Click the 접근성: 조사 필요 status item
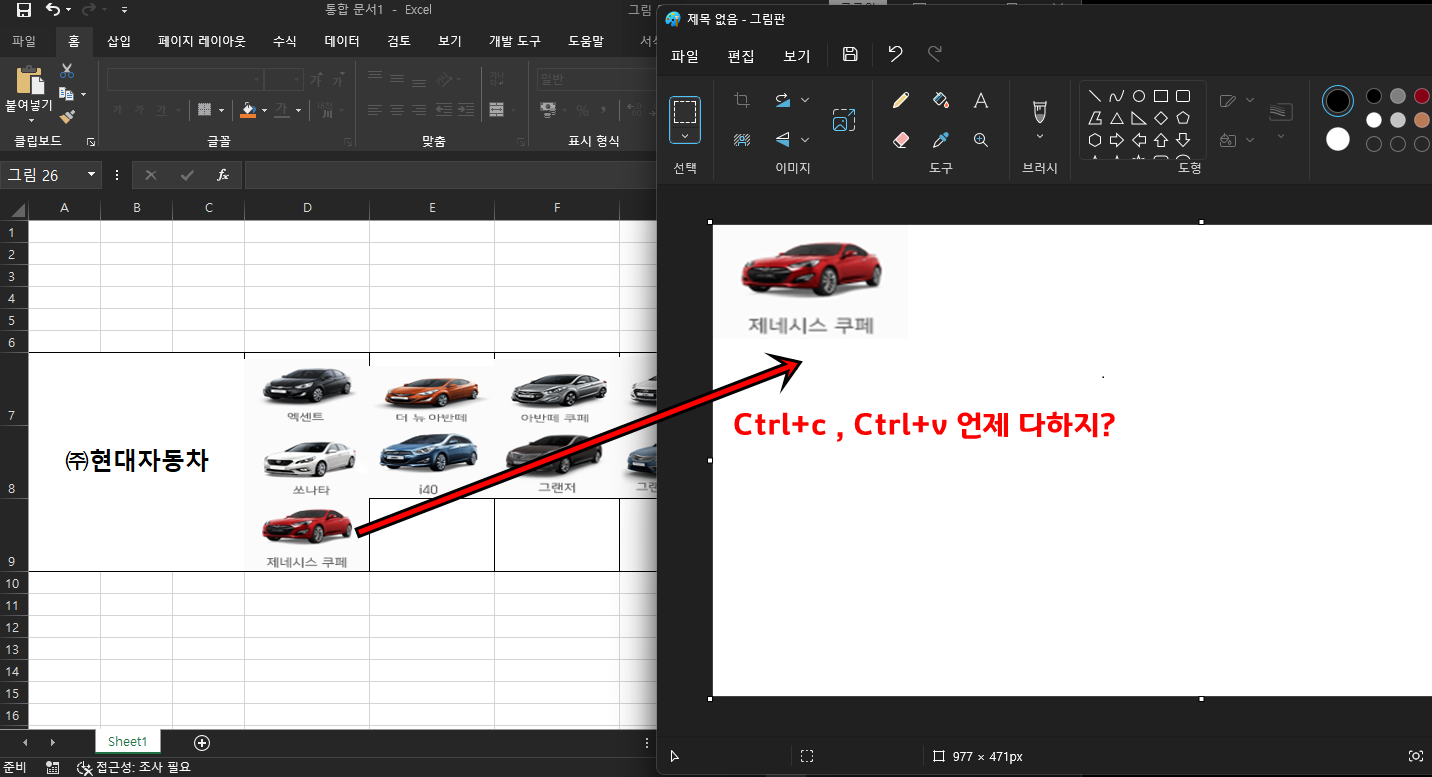Image resolution: width=1432 pixels, height=777 pixels. [133, 767]
